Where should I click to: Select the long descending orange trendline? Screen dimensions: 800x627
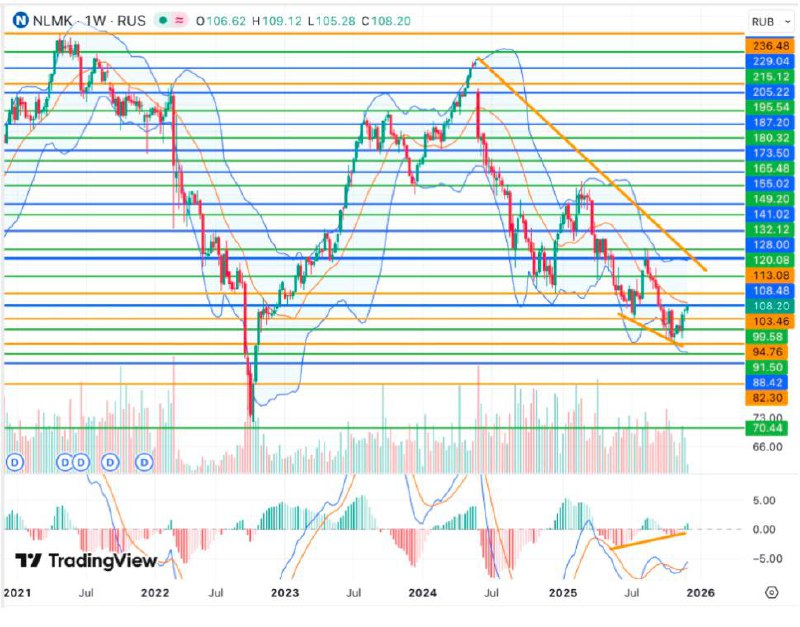tap(590, 163)
